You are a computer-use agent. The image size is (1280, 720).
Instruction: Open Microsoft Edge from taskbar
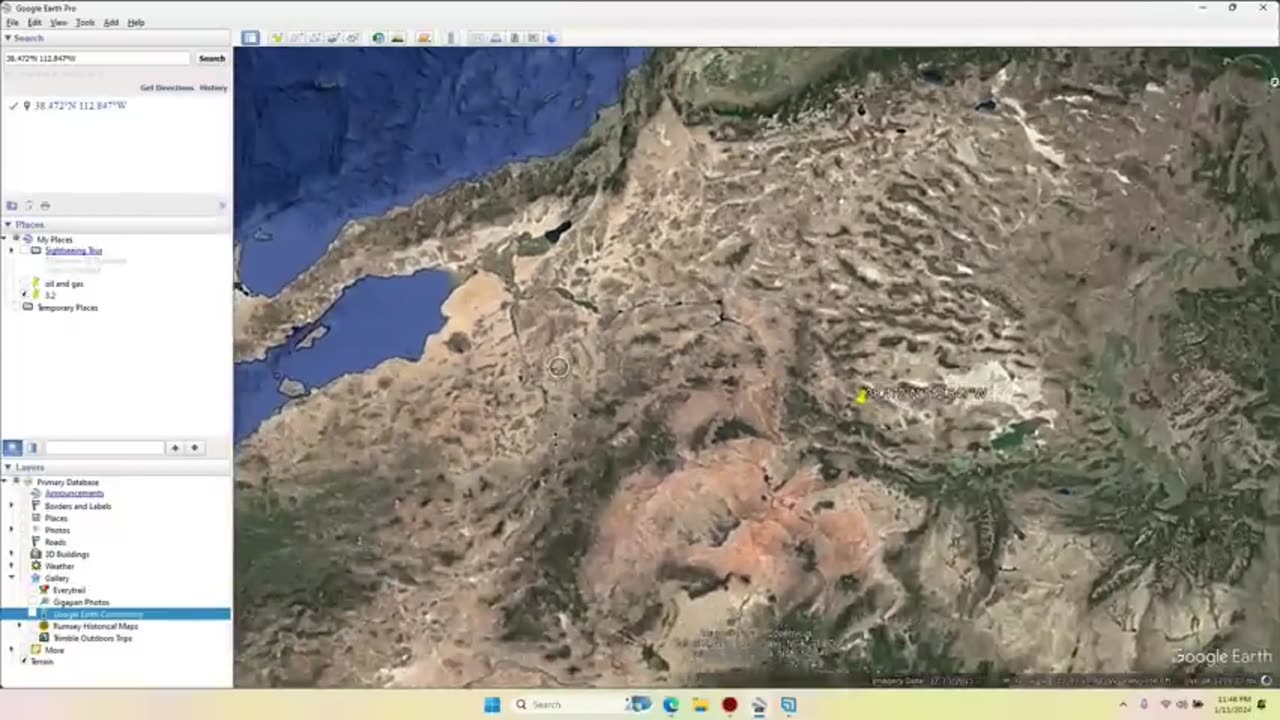[x=670, y=705]
